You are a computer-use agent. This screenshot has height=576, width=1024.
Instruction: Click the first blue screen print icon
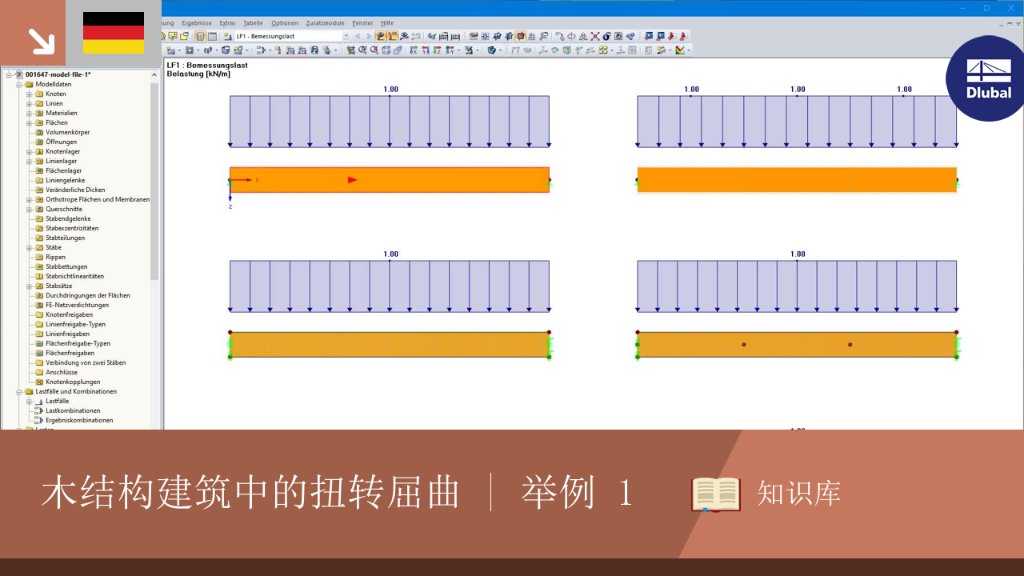[648, 37]
